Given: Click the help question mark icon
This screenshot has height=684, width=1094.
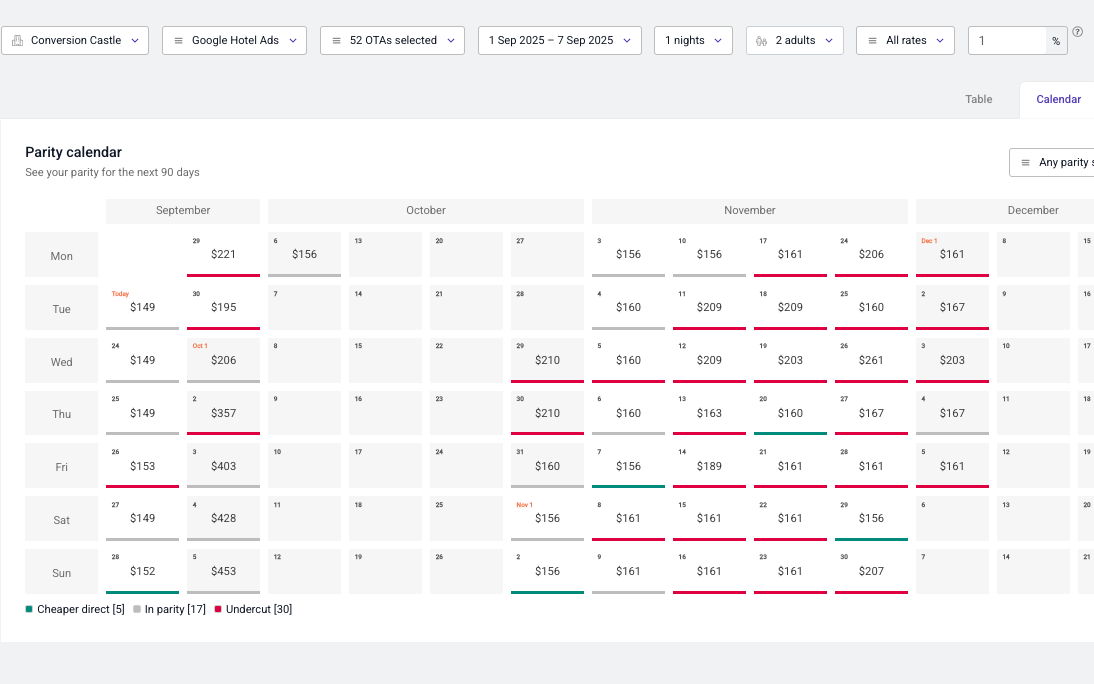Looking at the screenshot, I should coord(1078,32).
